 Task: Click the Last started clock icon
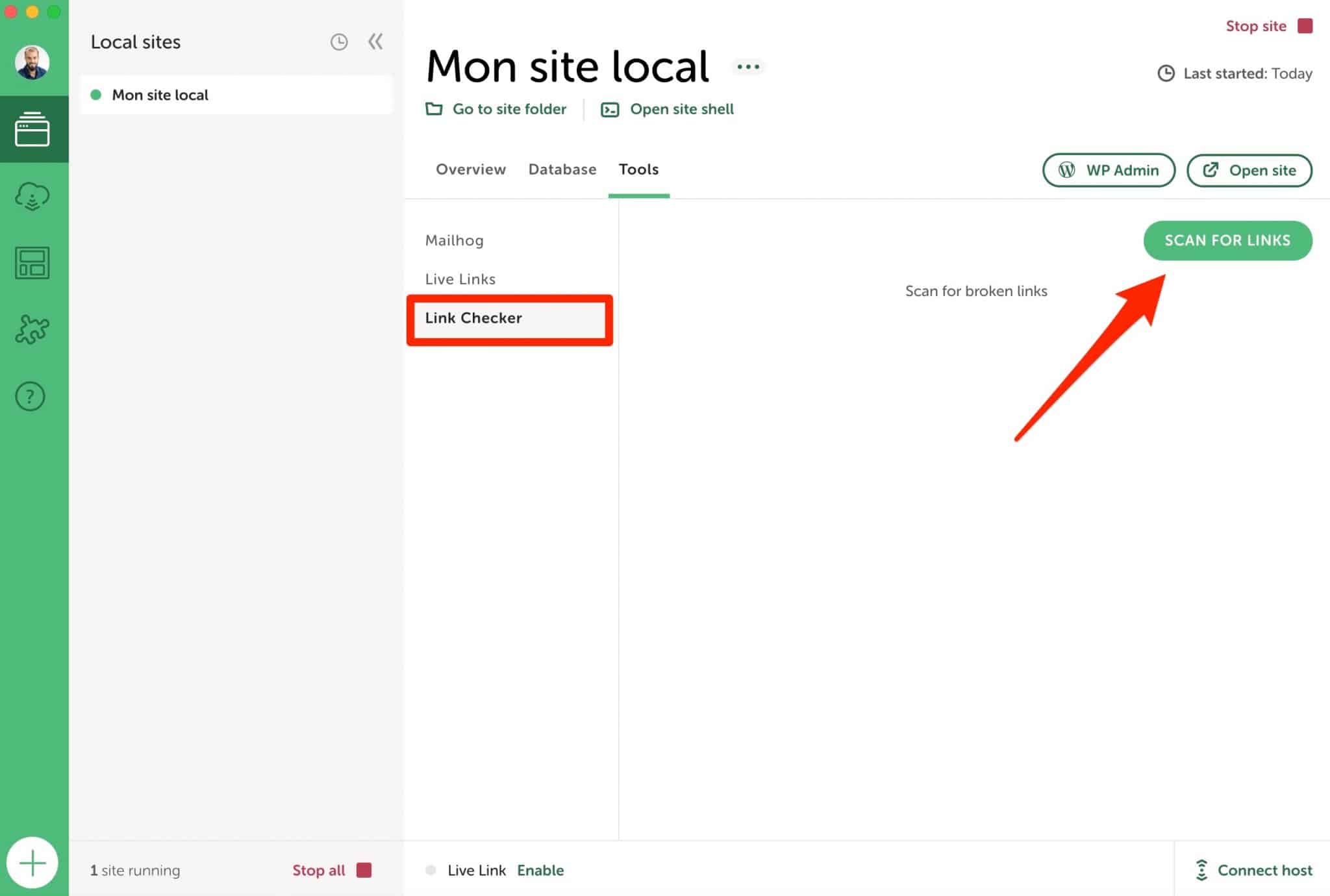[x=1166, y=73]
